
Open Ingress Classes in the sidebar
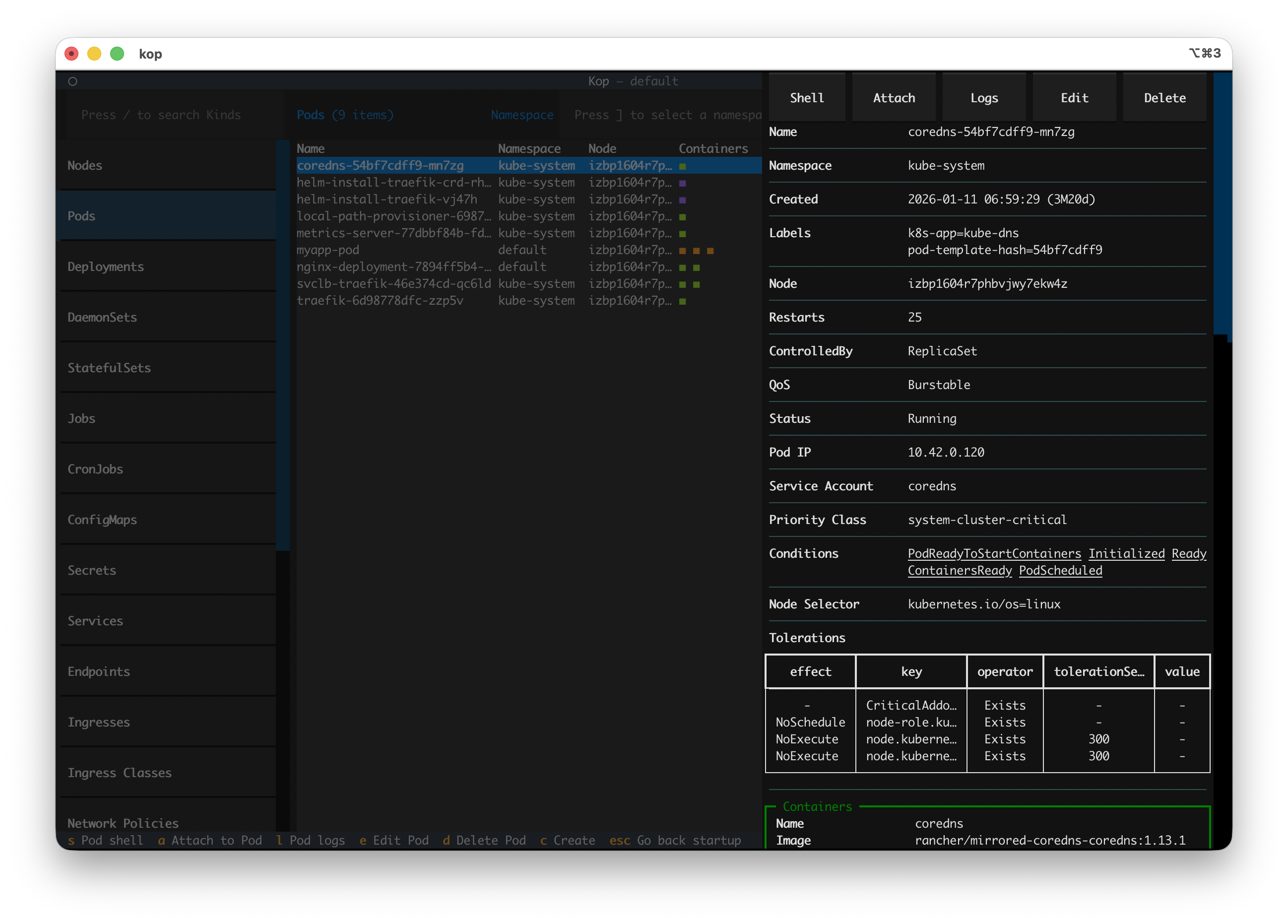click(168, 772)
